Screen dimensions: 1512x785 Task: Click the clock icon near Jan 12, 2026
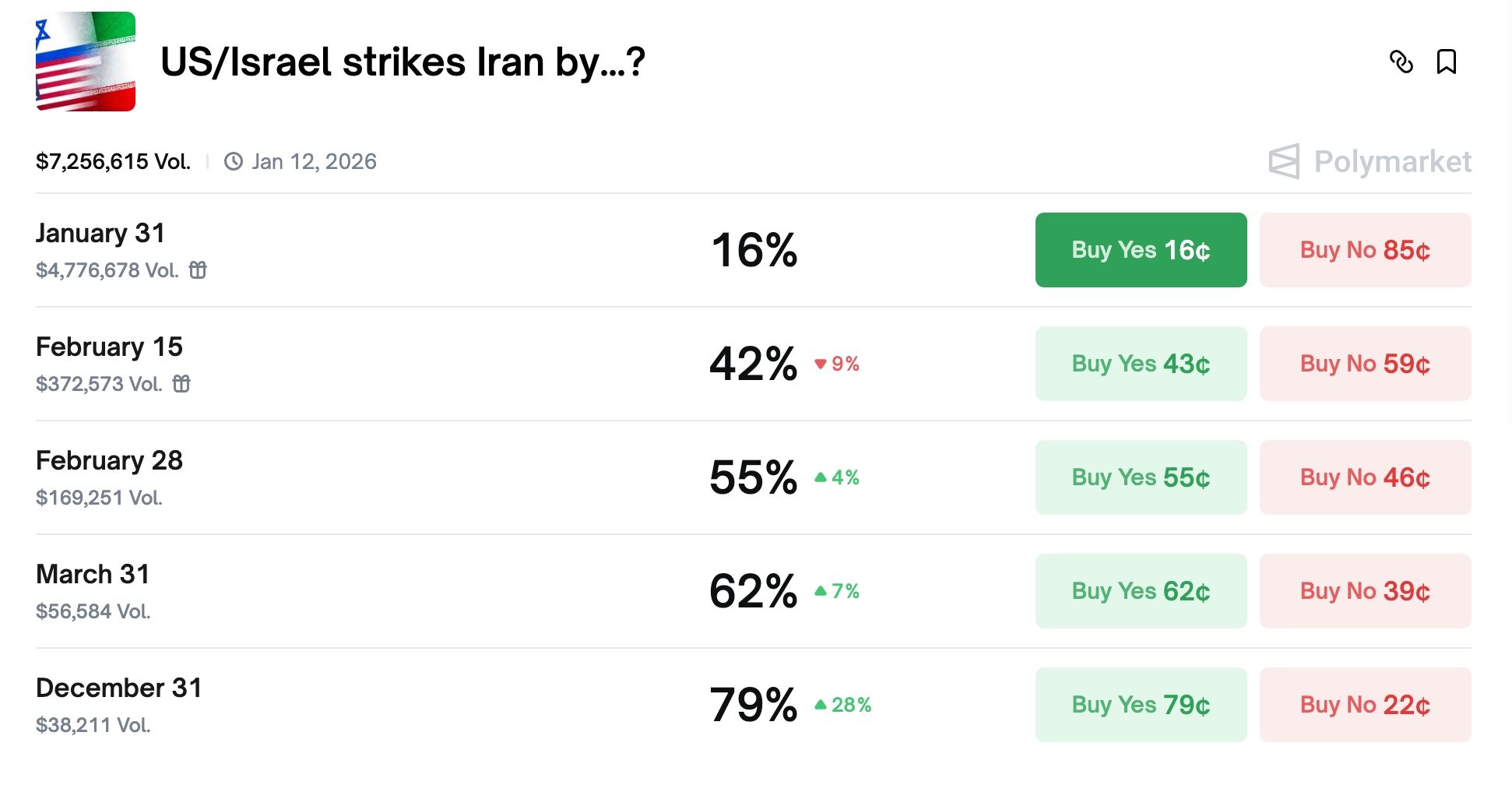233,161
